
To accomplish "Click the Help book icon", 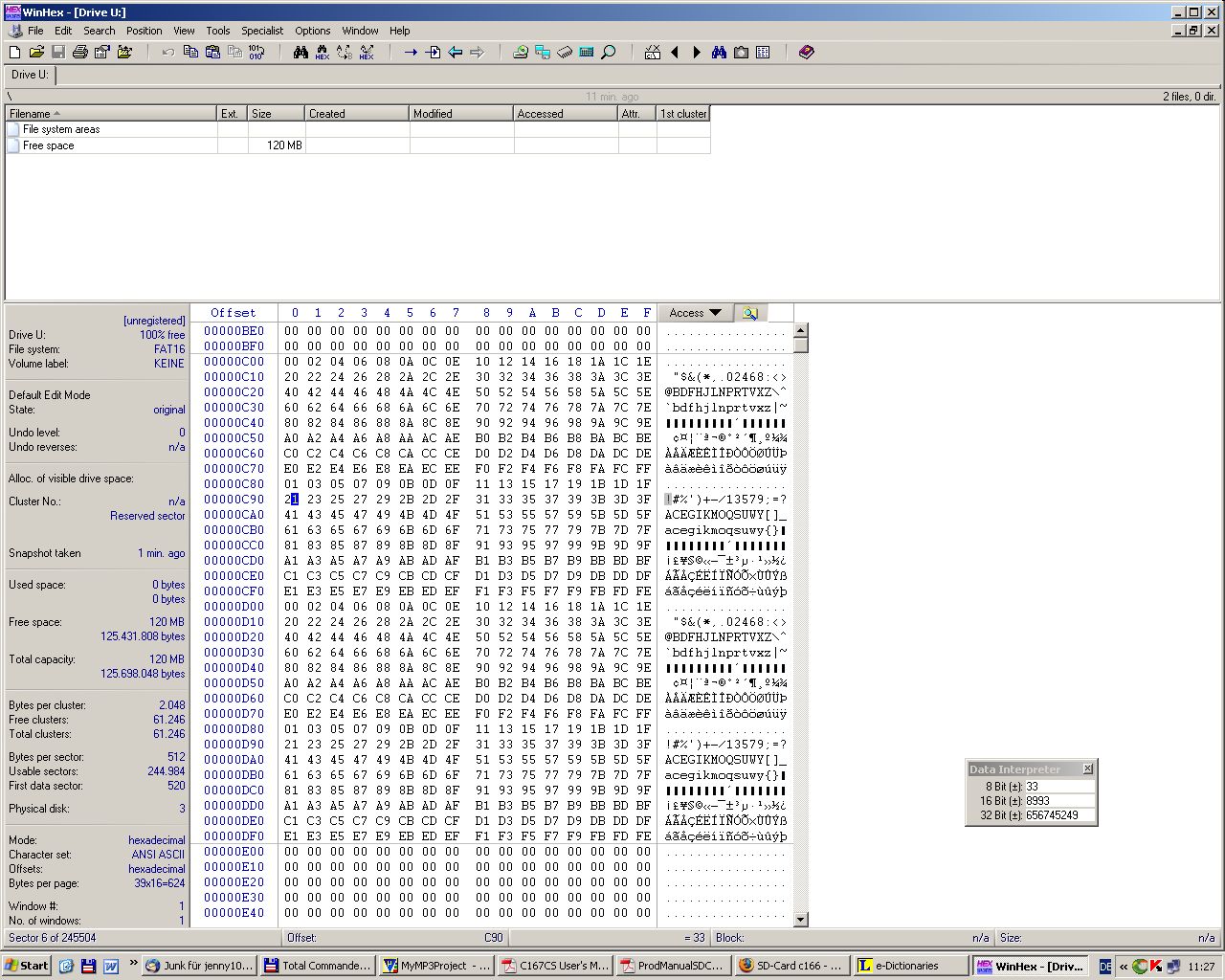I will pyautogui.click(x=807, y=53).
